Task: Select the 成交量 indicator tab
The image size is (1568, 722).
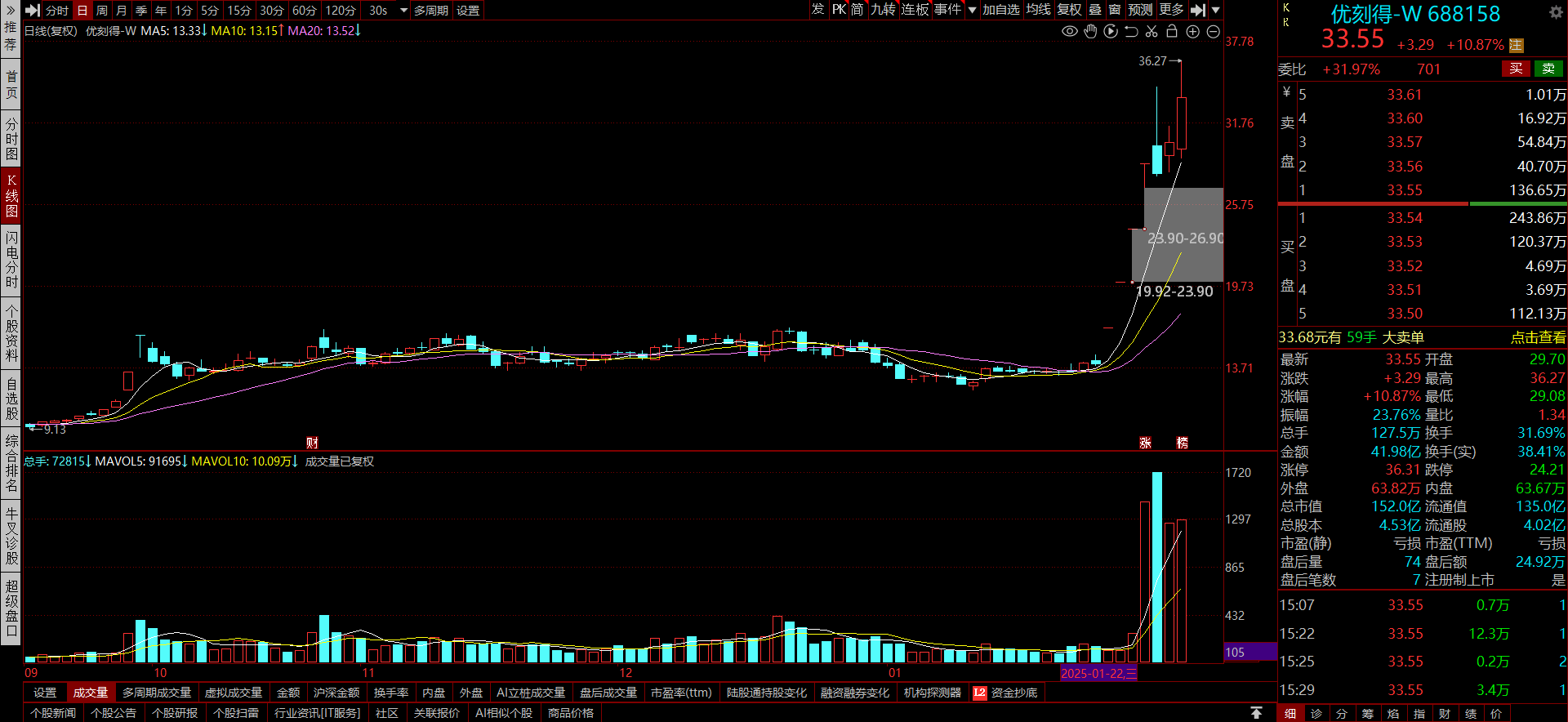Action: coord(90,693)
